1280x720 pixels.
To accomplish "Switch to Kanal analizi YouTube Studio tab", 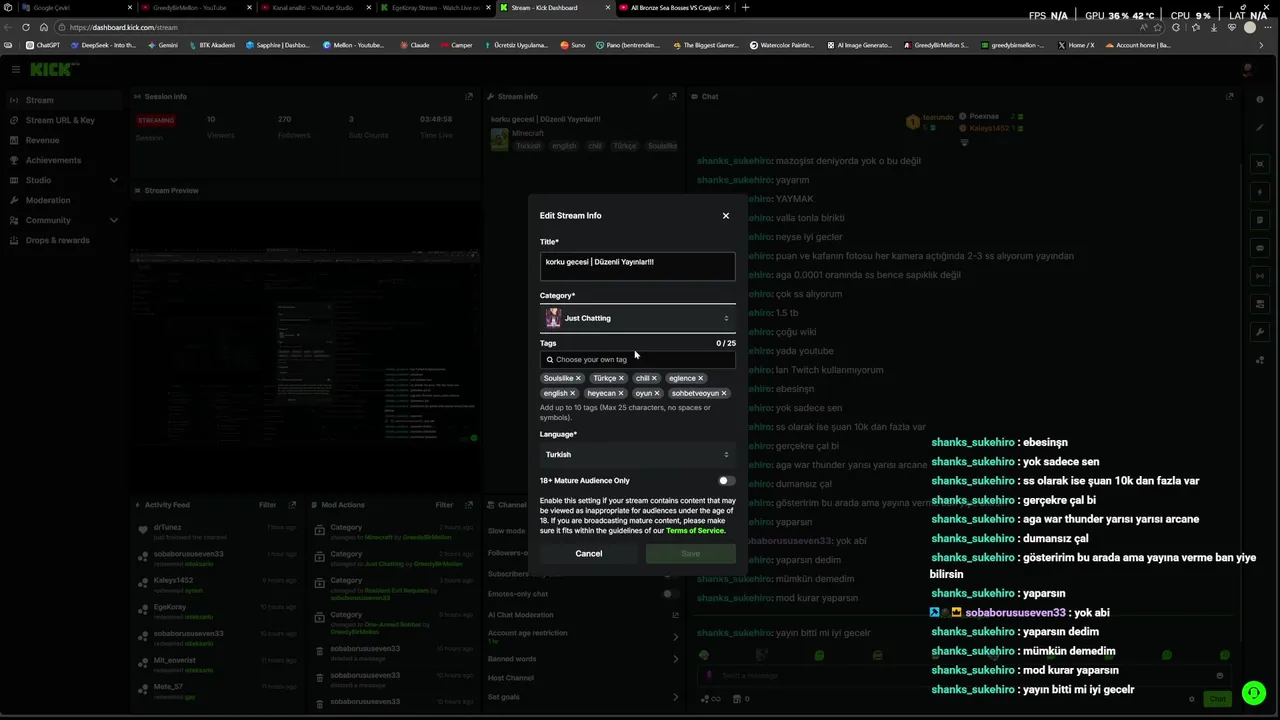I will (315, 8).
